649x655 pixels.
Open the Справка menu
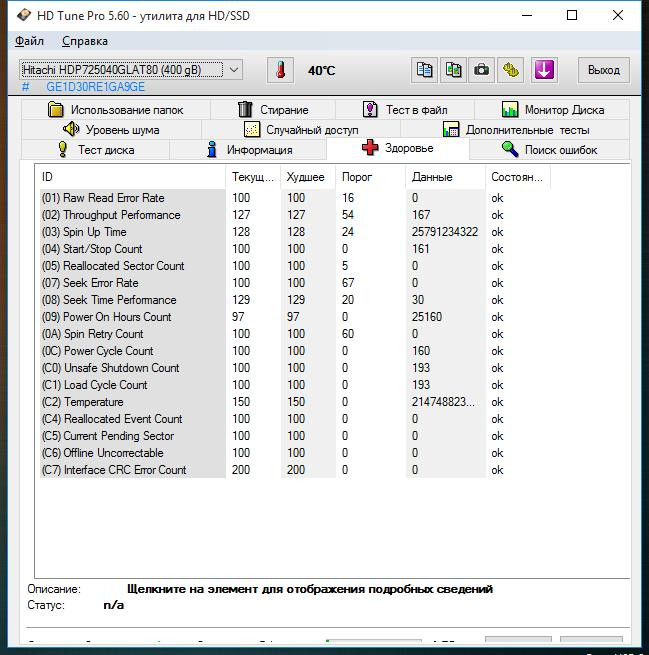point(85,41)
